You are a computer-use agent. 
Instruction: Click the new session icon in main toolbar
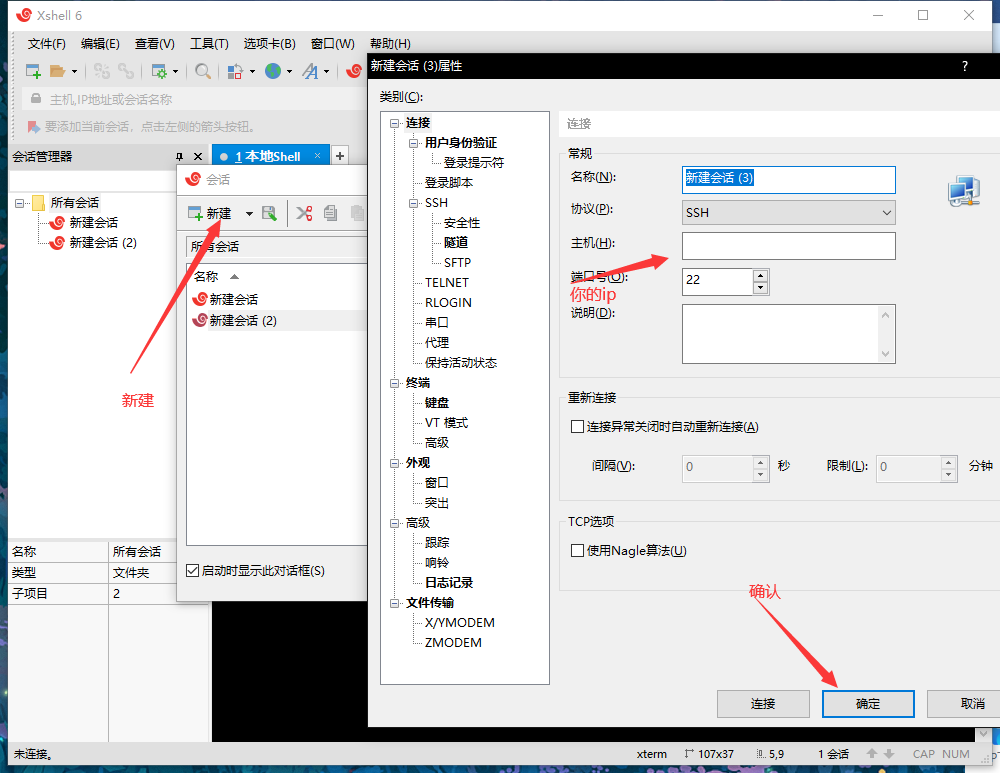pyautogui.click(x=33, y=71)
